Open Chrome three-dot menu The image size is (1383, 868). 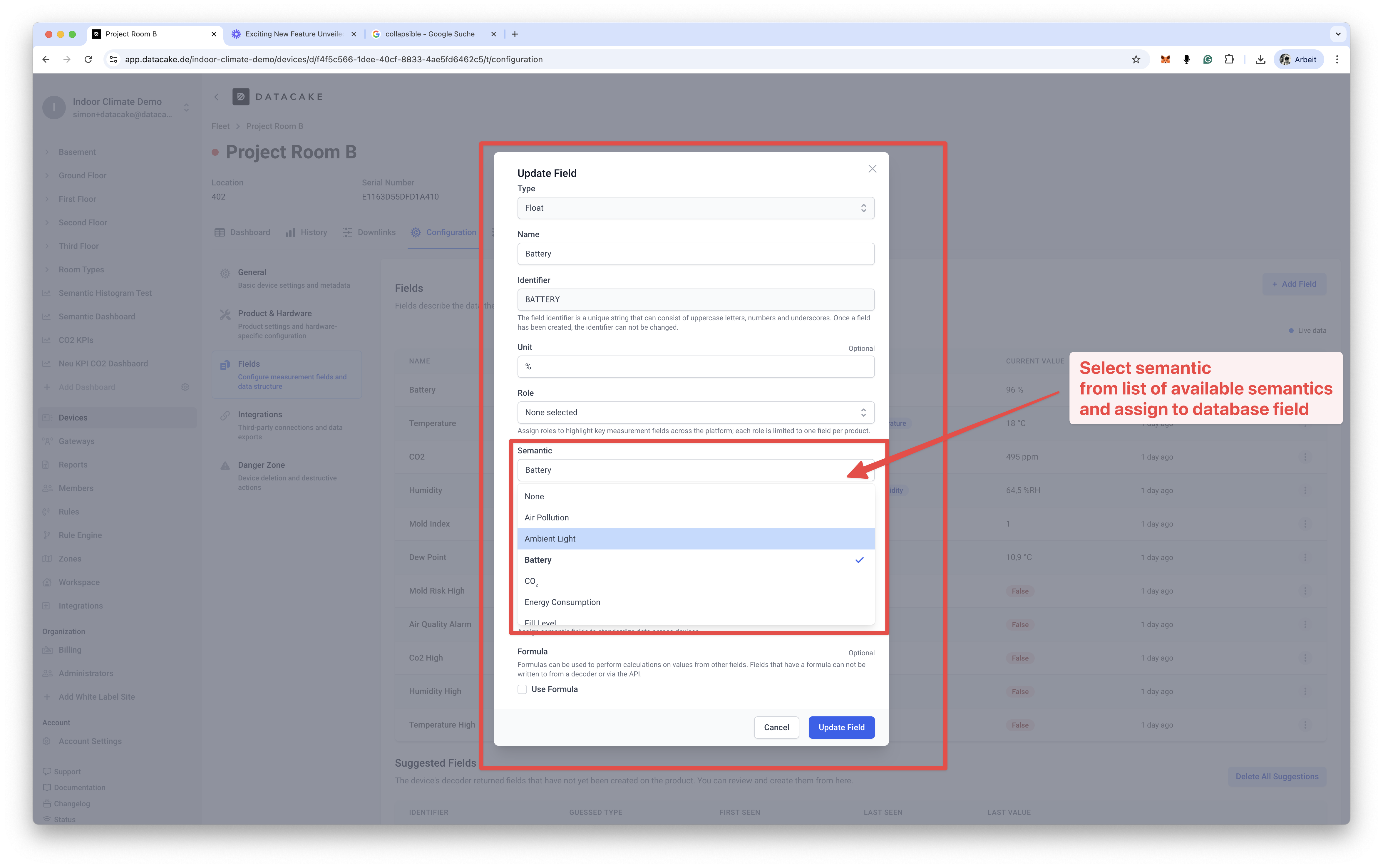coord(1337,59)
